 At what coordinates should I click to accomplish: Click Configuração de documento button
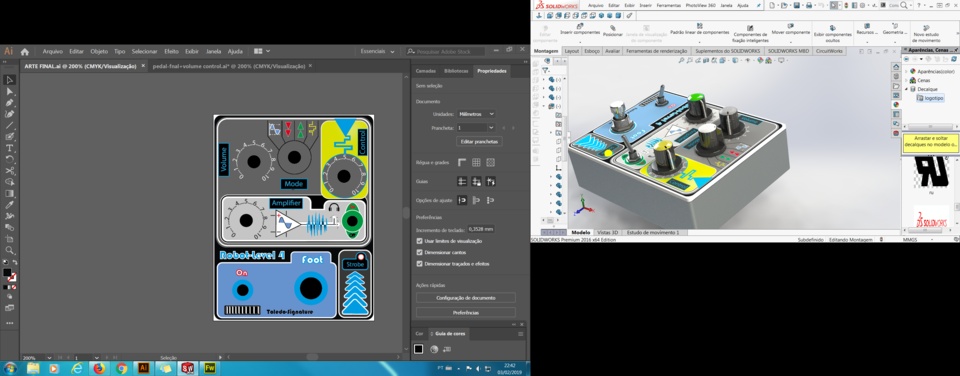point(465,298)
